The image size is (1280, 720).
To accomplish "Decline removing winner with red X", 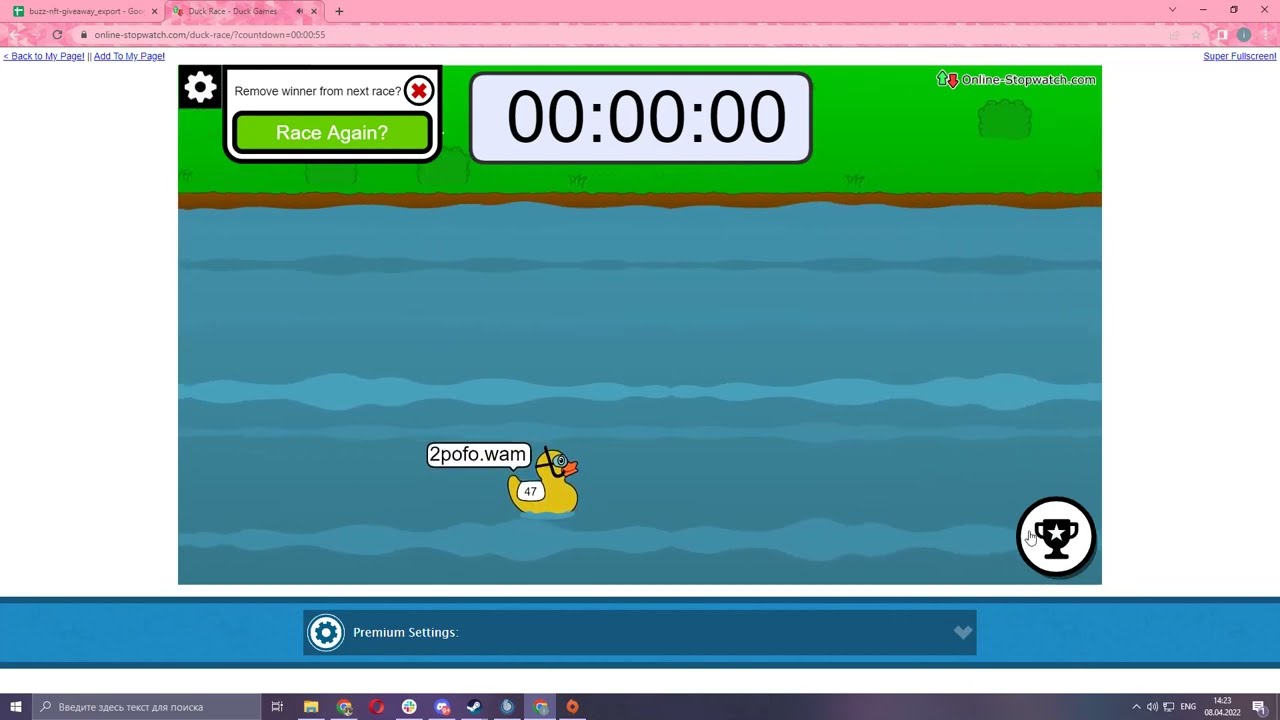I will coord(419,91).
